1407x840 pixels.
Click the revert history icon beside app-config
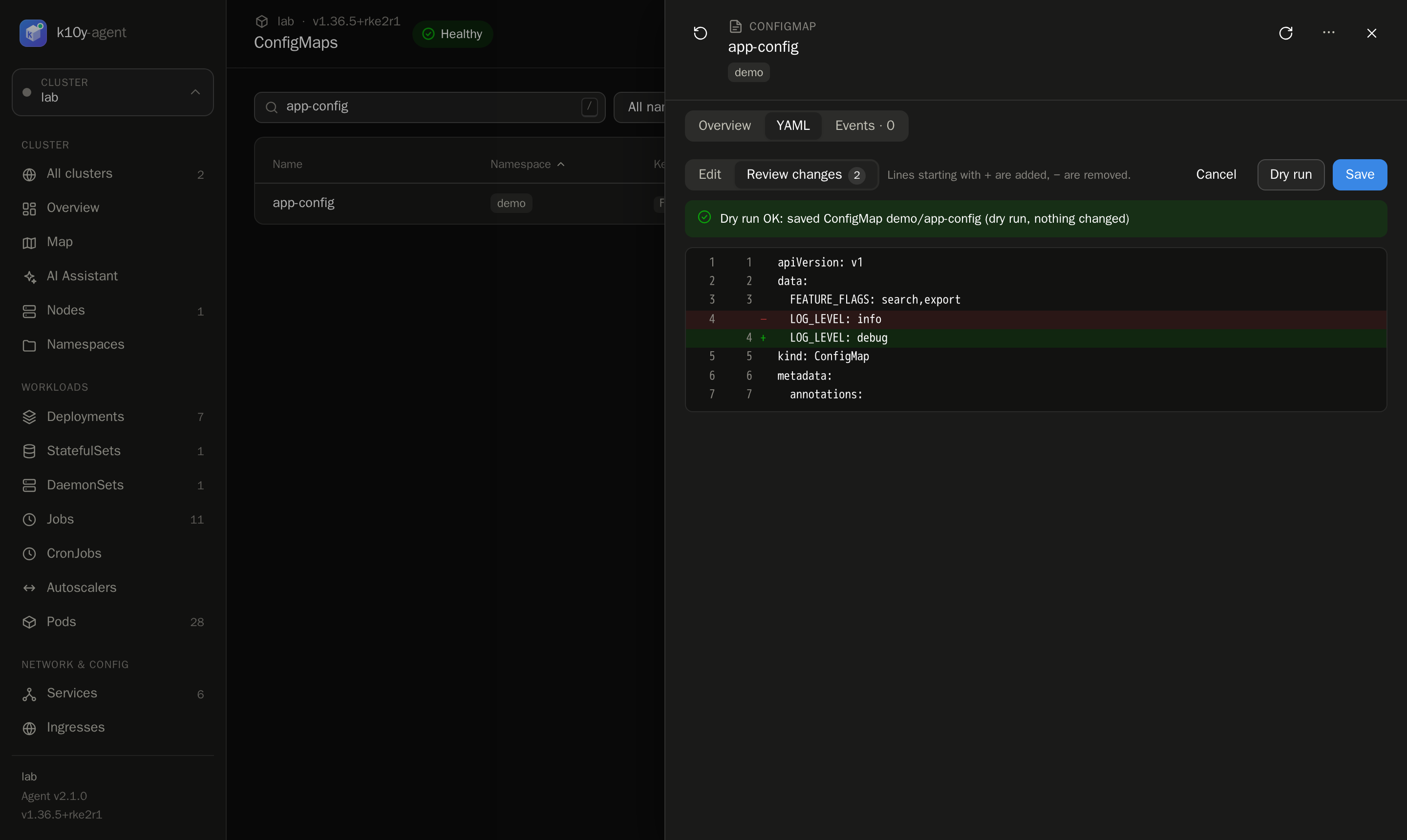tap(701, 33)
